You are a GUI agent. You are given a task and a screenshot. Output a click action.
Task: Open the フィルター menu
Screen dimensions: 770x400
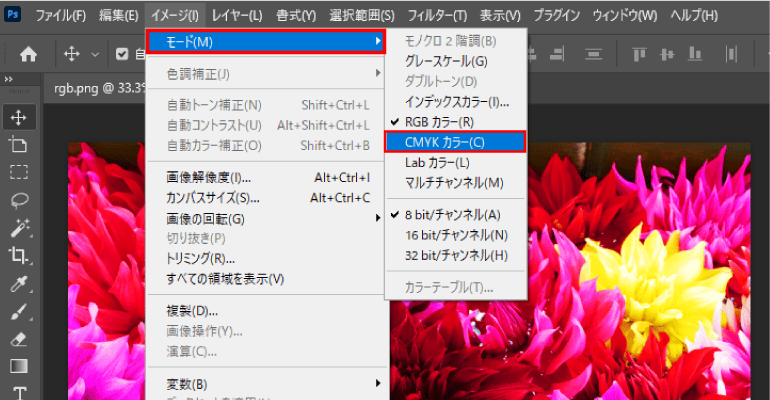point(438,16)
